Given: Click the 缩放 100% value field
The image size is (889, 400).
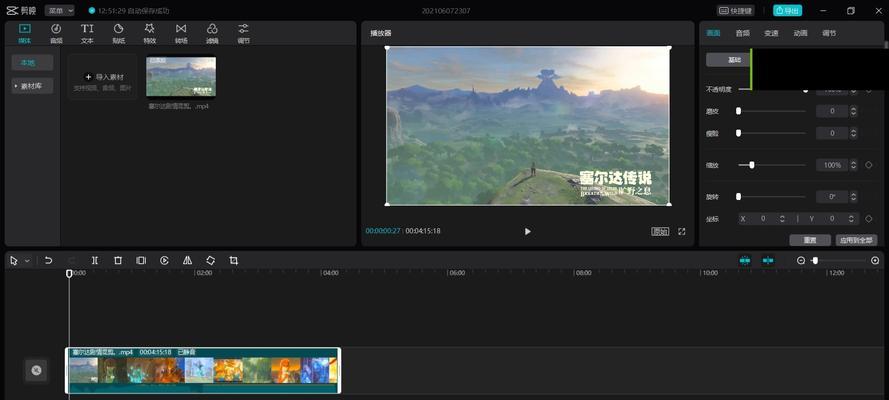Looking at the screenshot, I should tap(832, 165).
